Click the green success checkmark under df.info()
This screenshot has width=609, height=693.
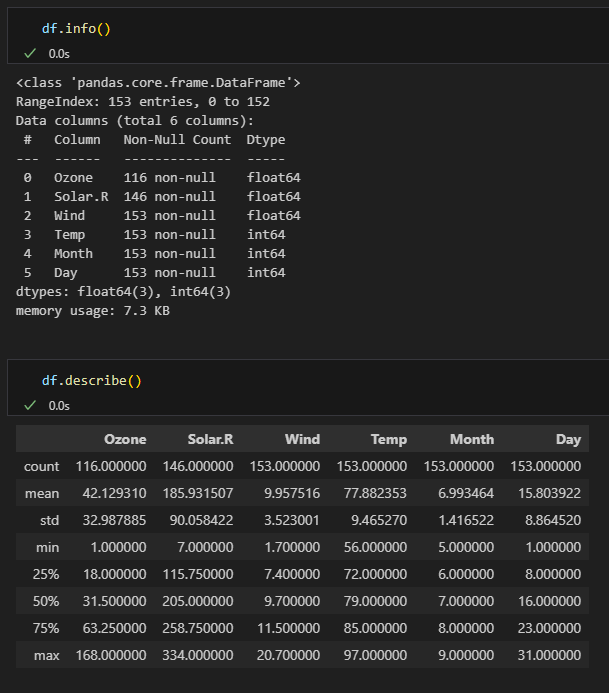point(30,53)
